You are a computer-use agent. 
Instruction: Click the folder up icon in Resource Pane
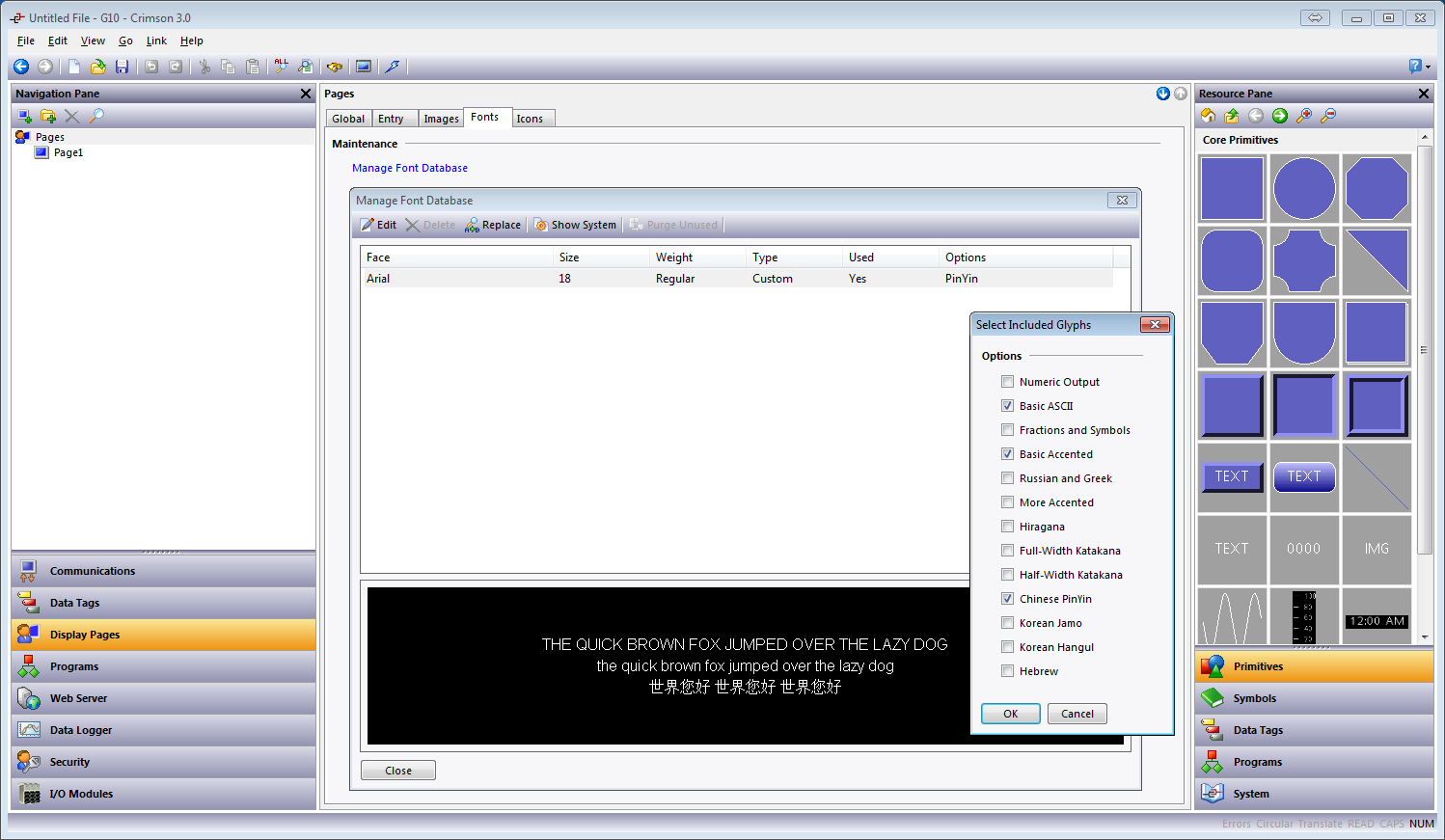coord(1232,116)
